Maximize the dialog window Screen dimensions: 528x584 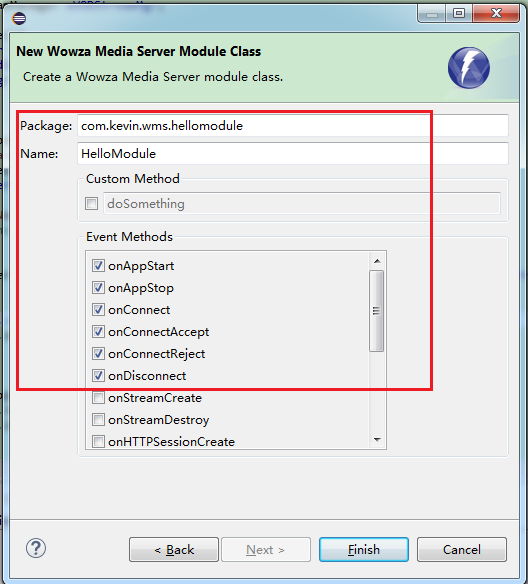(x=459, y=14)
